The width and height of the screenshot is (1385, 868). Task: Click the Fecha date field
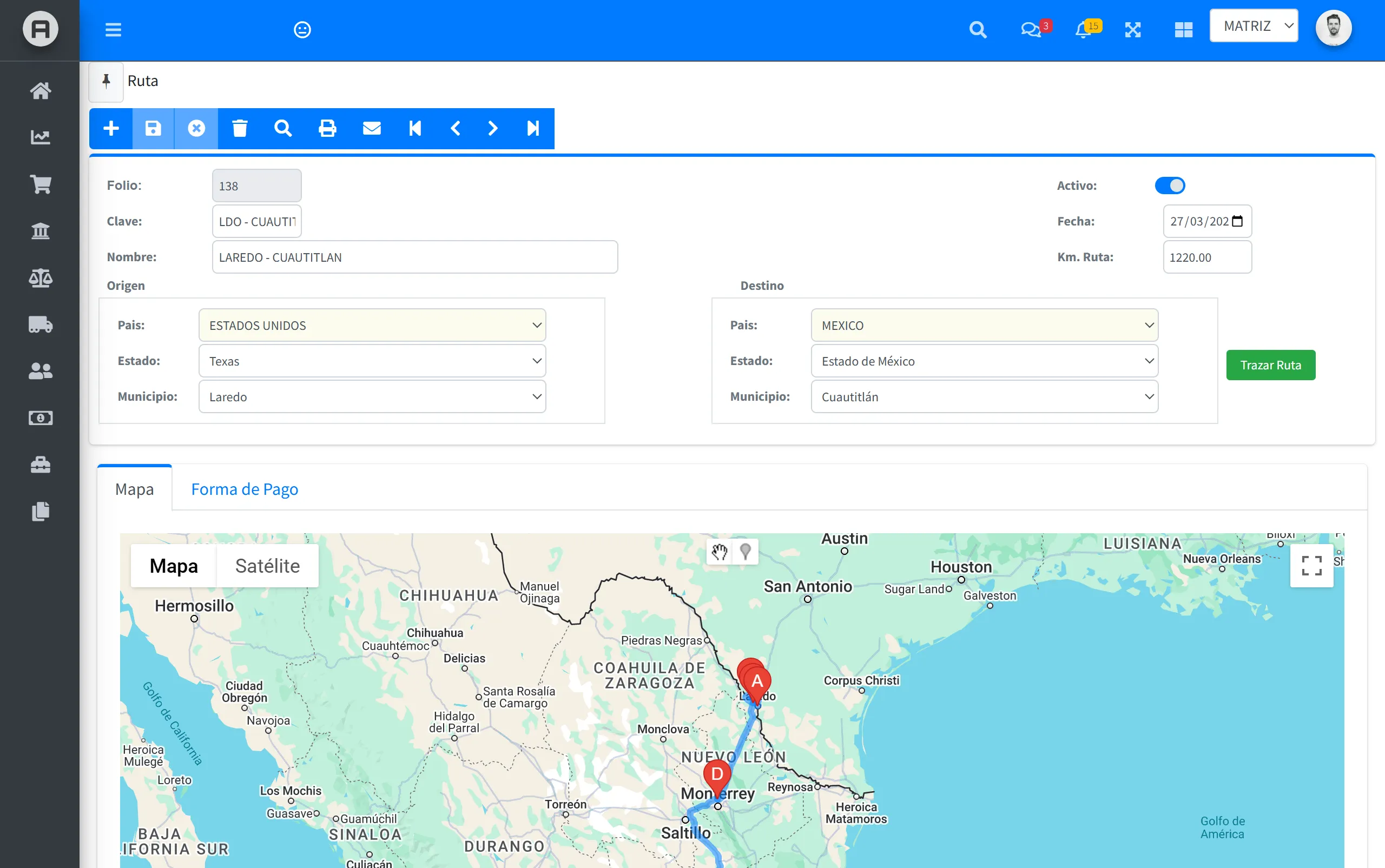tap(1207, 221)
